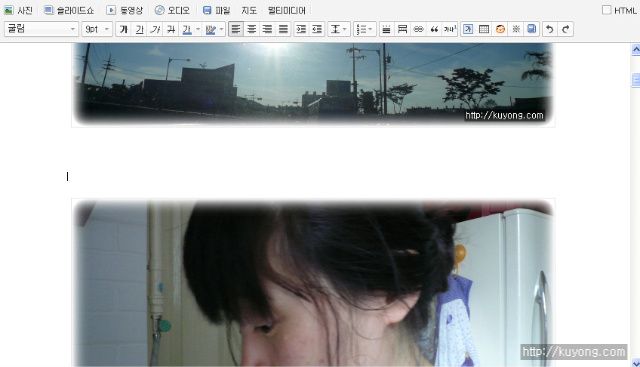The image size is (640, 367).
Task: Increase paragraph indent
Action: (301, 29)
